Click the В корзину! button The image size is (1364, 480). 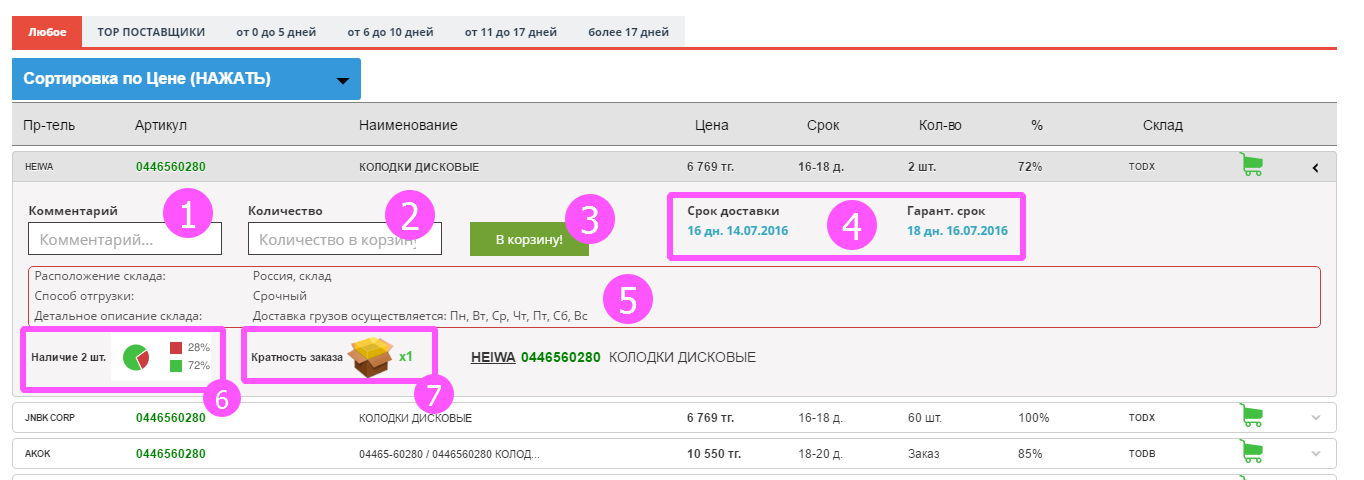pos(529,239)
